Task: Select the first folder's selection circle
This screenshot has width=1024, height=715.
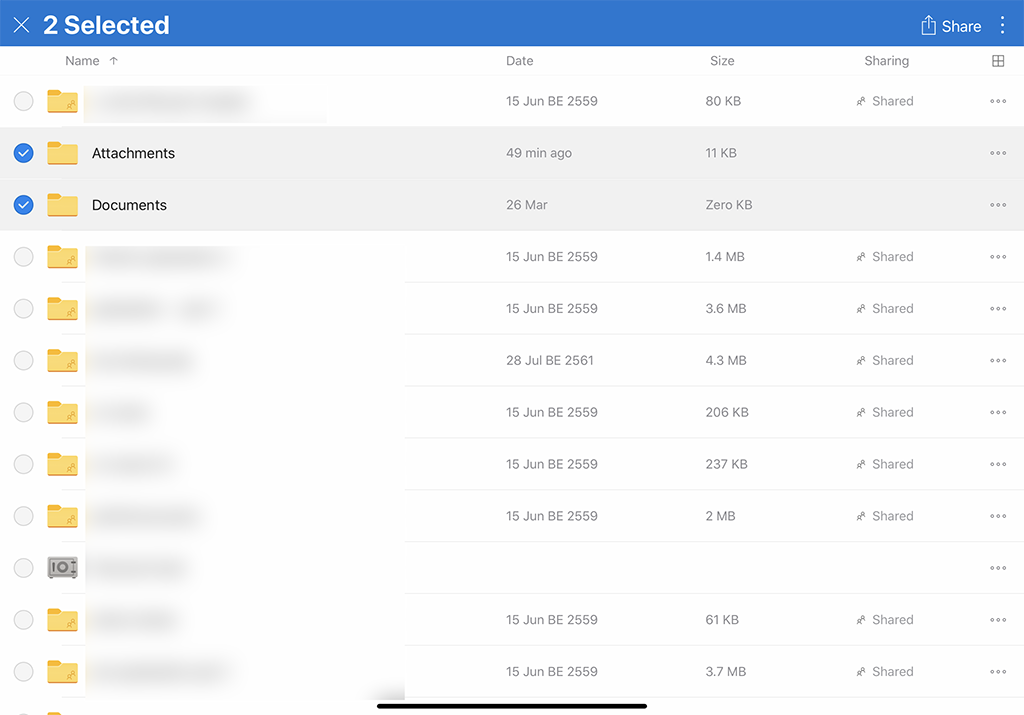Action: click(23, 101)
